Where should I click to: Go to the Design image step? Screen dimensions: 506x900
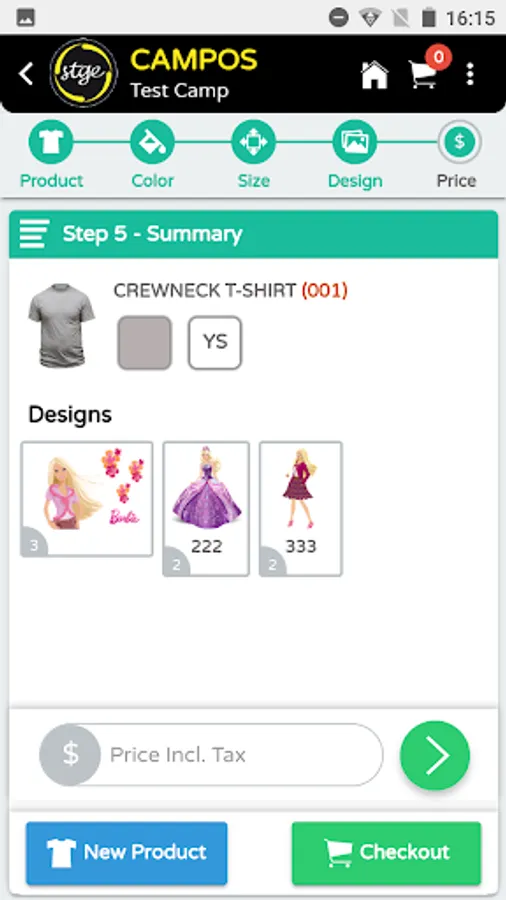tap(355, 141)
